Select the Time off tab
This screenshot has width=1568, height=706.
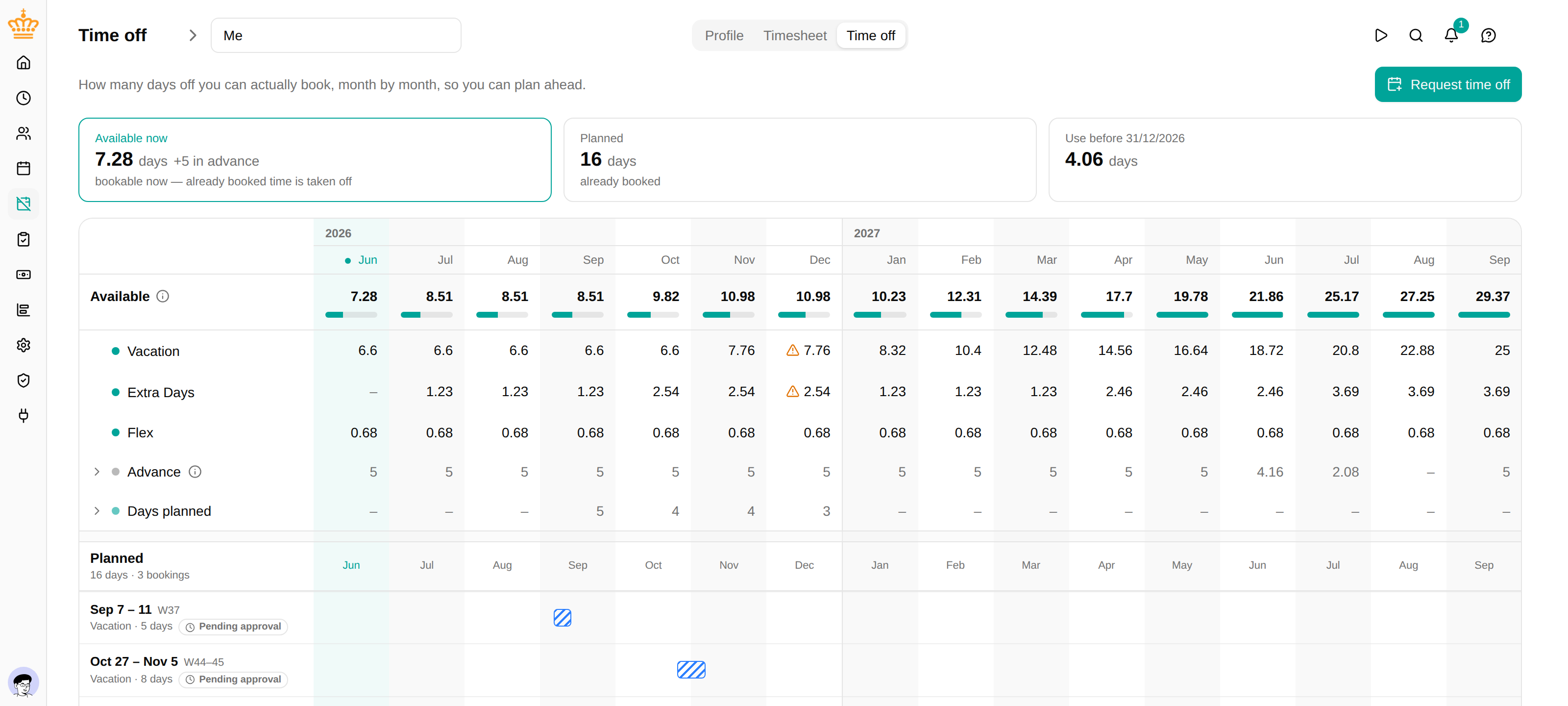click(x=870, y=35)
